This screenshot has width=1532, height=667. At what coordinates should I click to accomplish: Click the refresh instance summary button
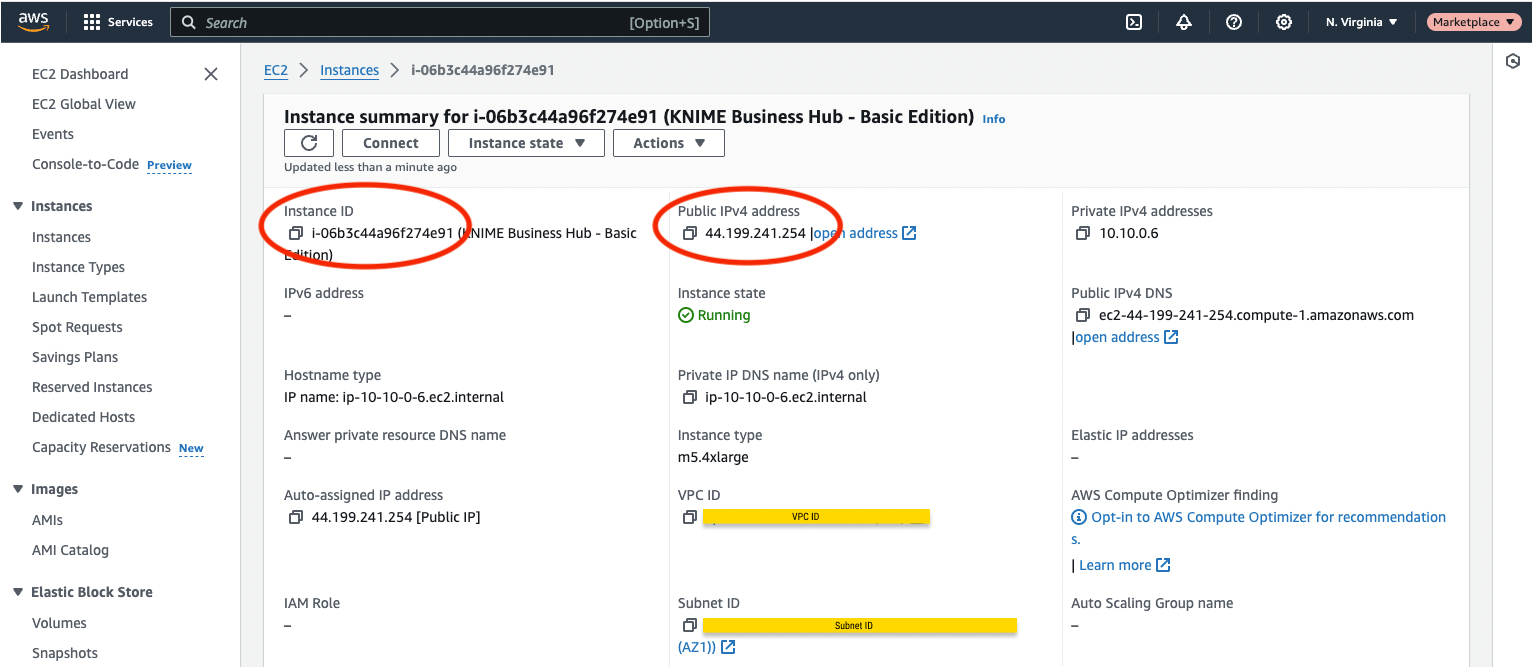(x=309, y=143)
